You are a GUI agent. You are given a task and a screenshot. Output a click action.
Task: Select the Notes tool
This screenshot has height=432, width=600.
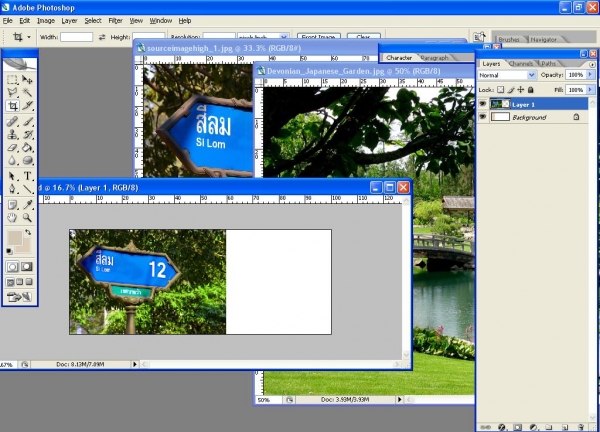tap(12, 205)
